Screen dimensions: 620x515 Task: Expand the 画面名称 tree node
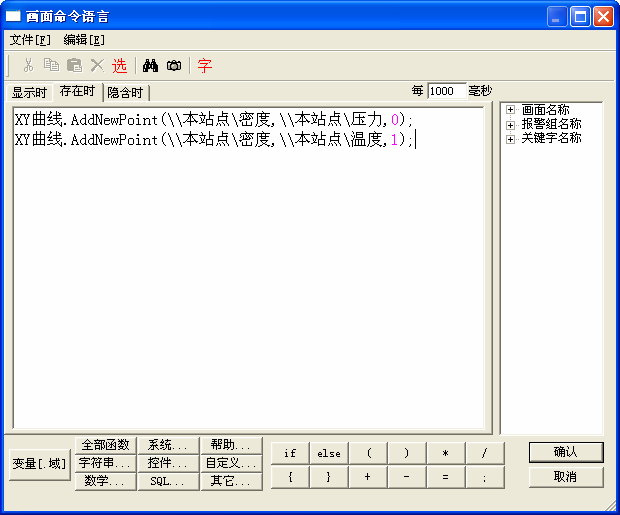(510, 110)
